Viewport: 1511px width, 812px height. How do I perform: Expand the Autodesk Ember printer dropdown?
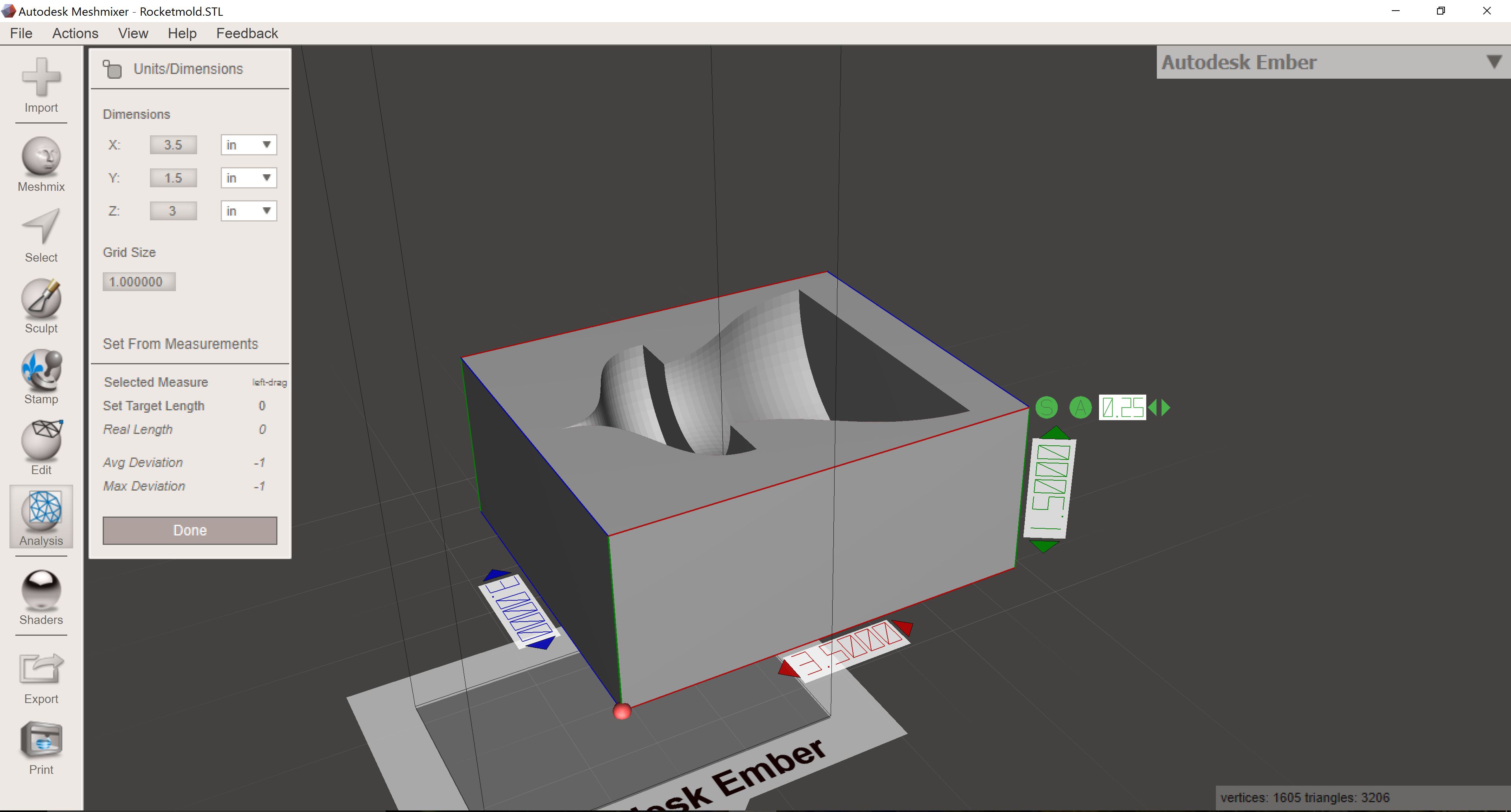1493,62
